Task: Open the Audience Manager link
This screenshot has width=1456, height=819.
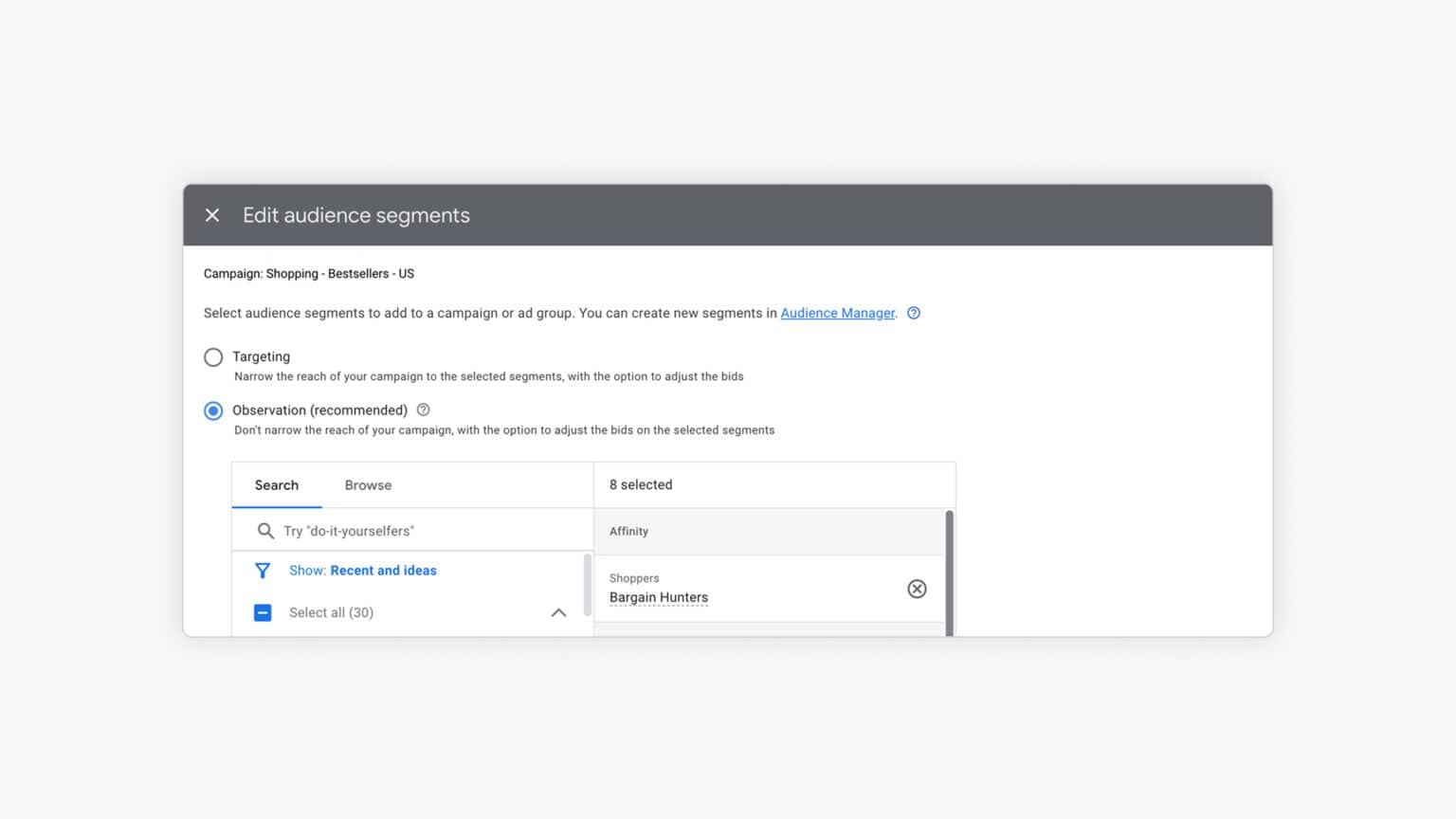Action: [x=837, y=313]
